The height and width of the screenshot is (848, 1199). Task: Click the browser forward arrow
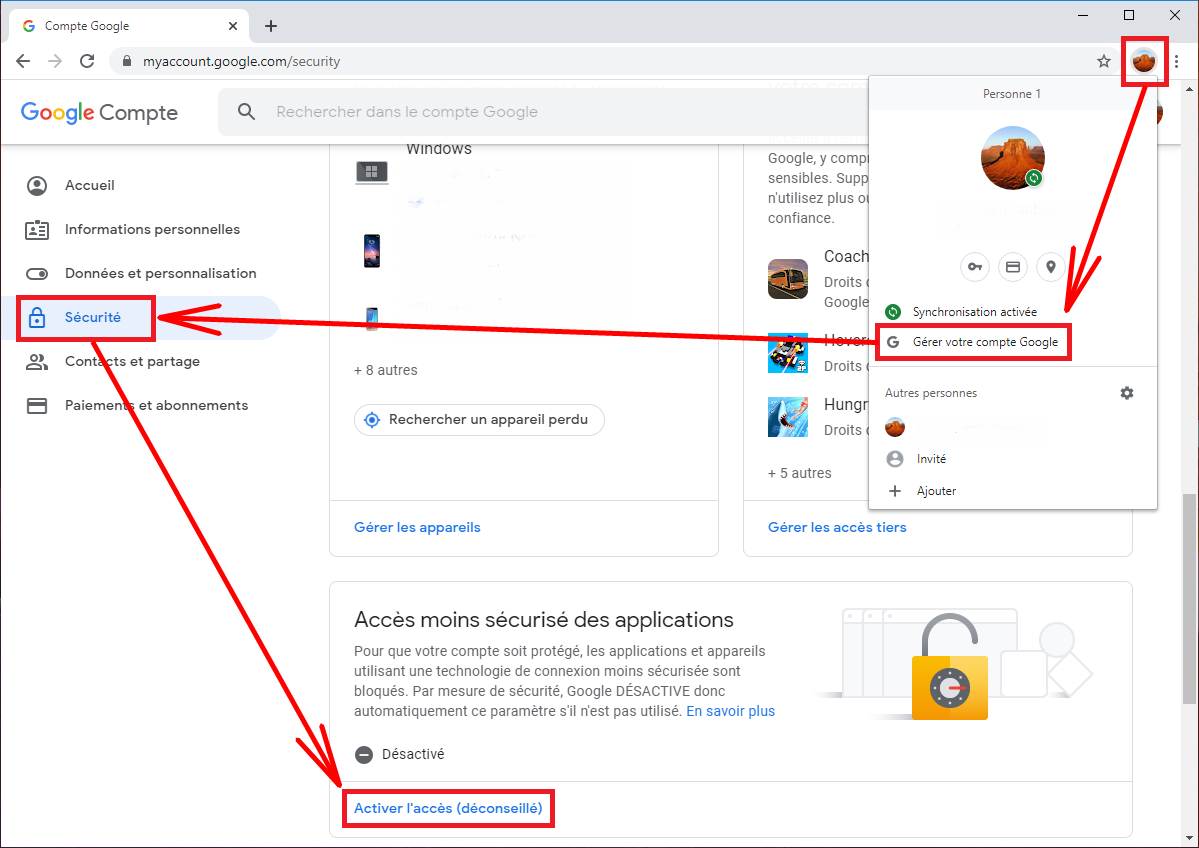click(x=55, y=61)
